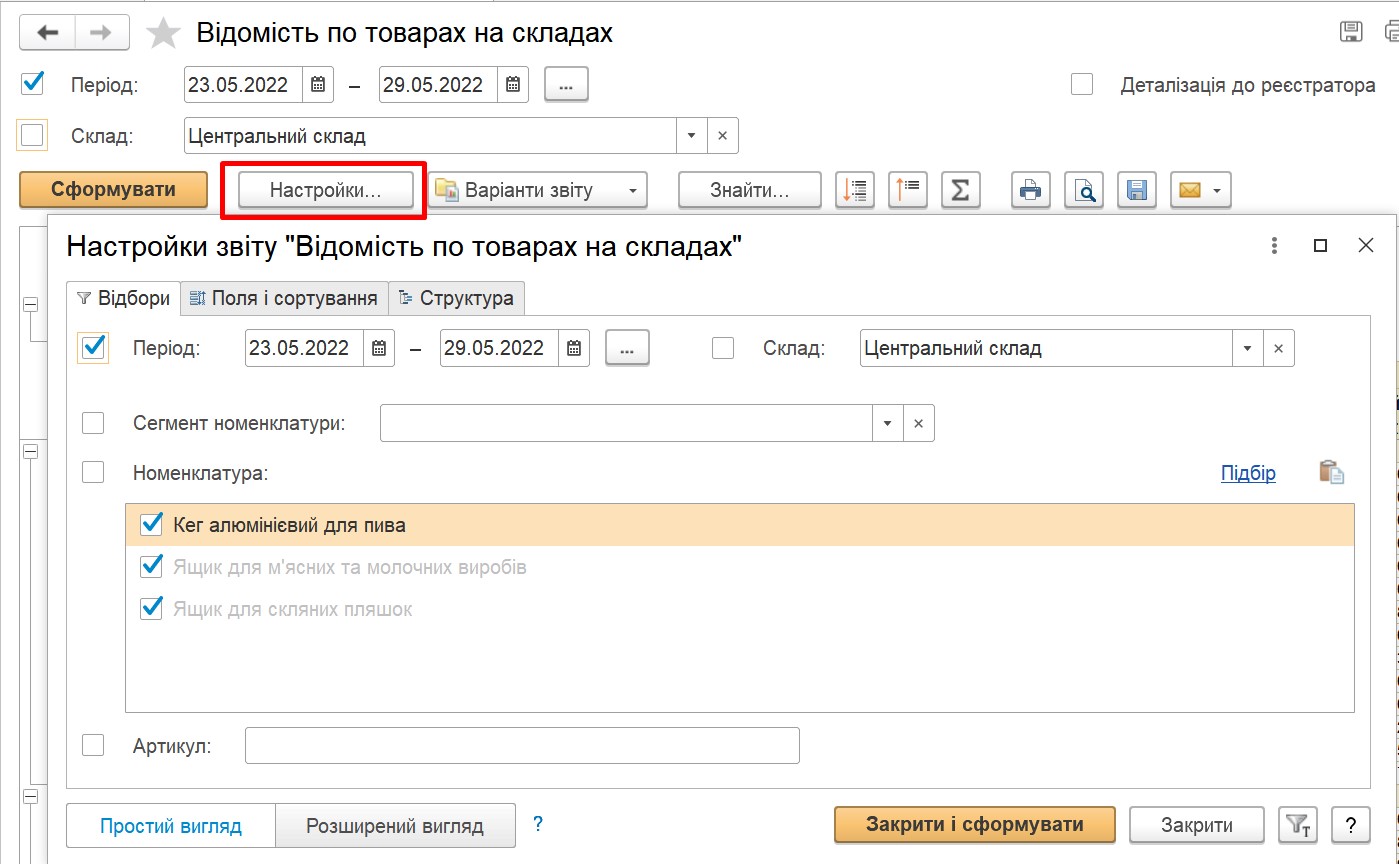The width and height of the screenshot is (1399, 864).
Task: Click the Знайти... button
Action: pos(750,190)
